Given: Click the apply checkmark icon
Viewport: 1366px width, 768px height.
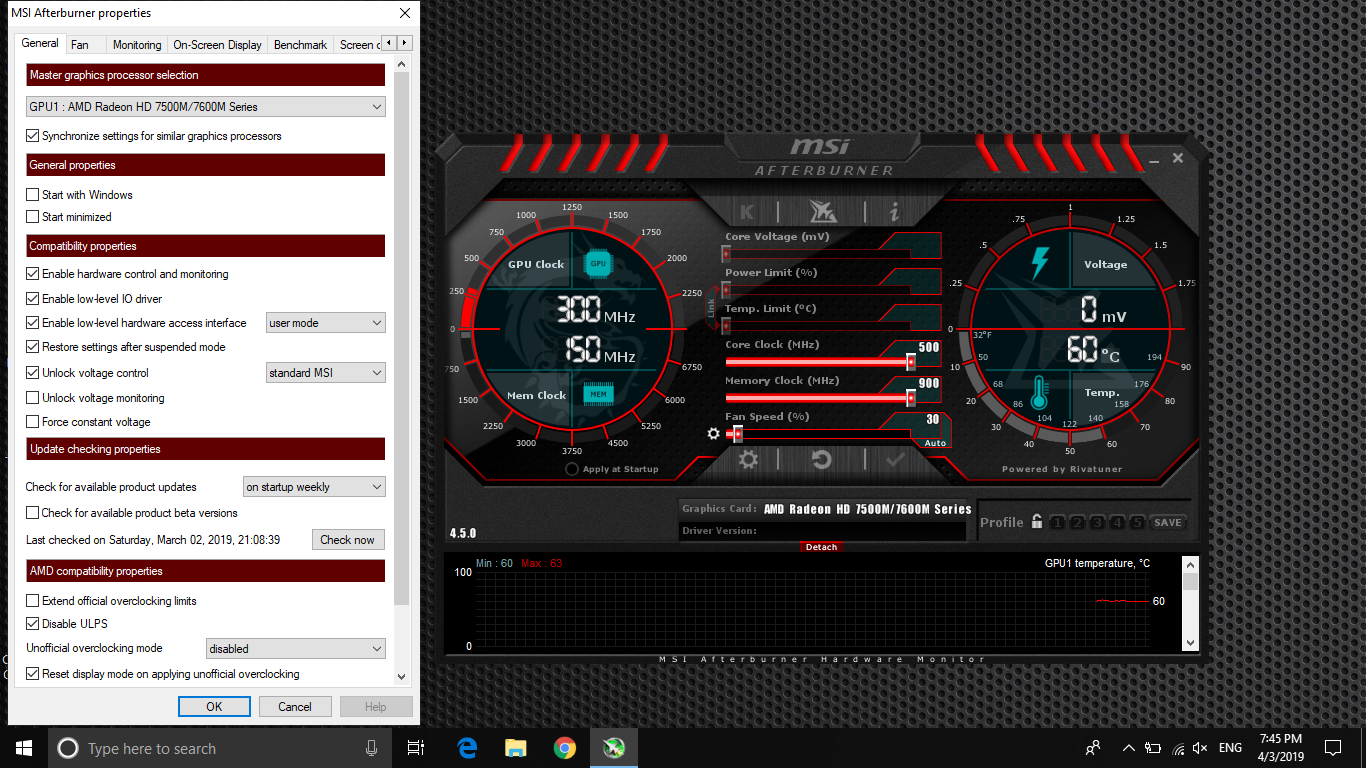Looking at the screenshot, I should pos(895,459).
